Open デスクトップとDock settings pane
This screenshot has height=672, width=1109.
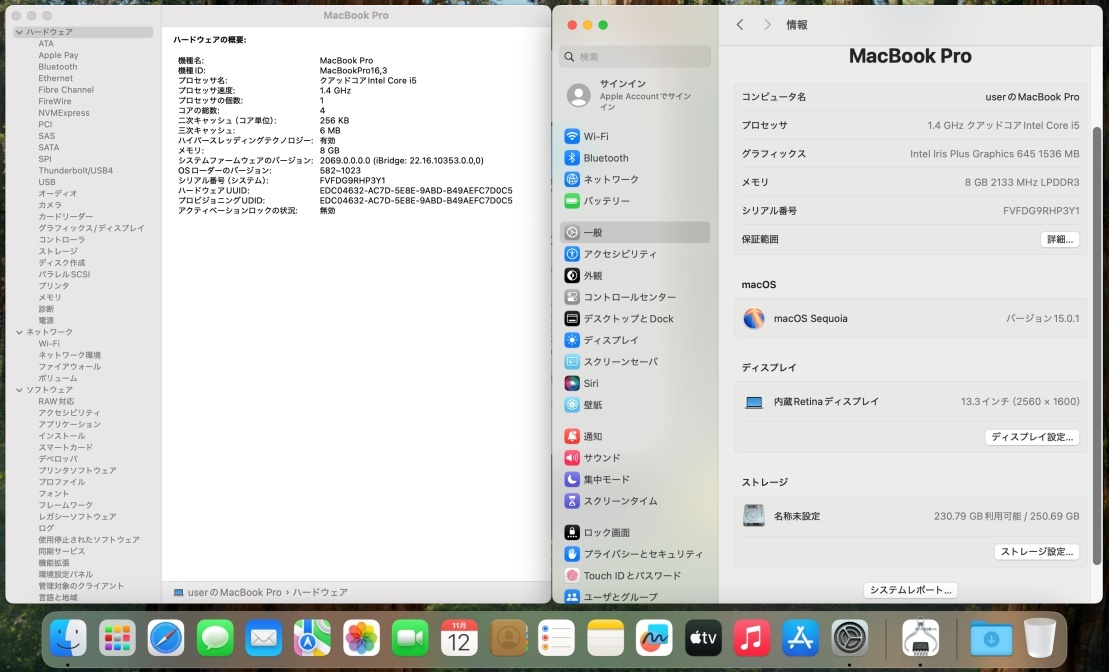(634, 318)
